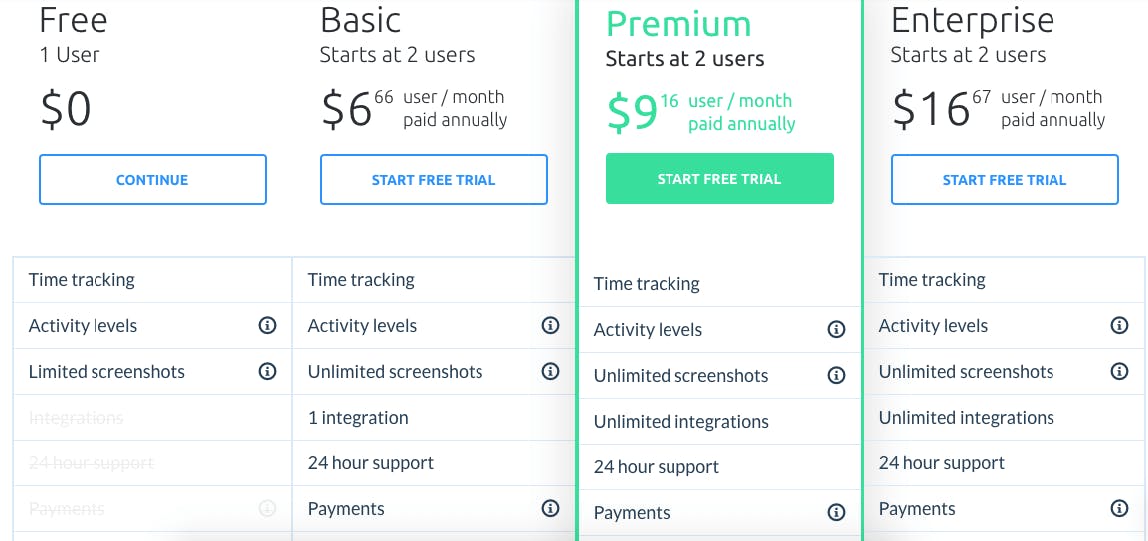Open info icon for Basic plan Activity levels

(550, 325)
